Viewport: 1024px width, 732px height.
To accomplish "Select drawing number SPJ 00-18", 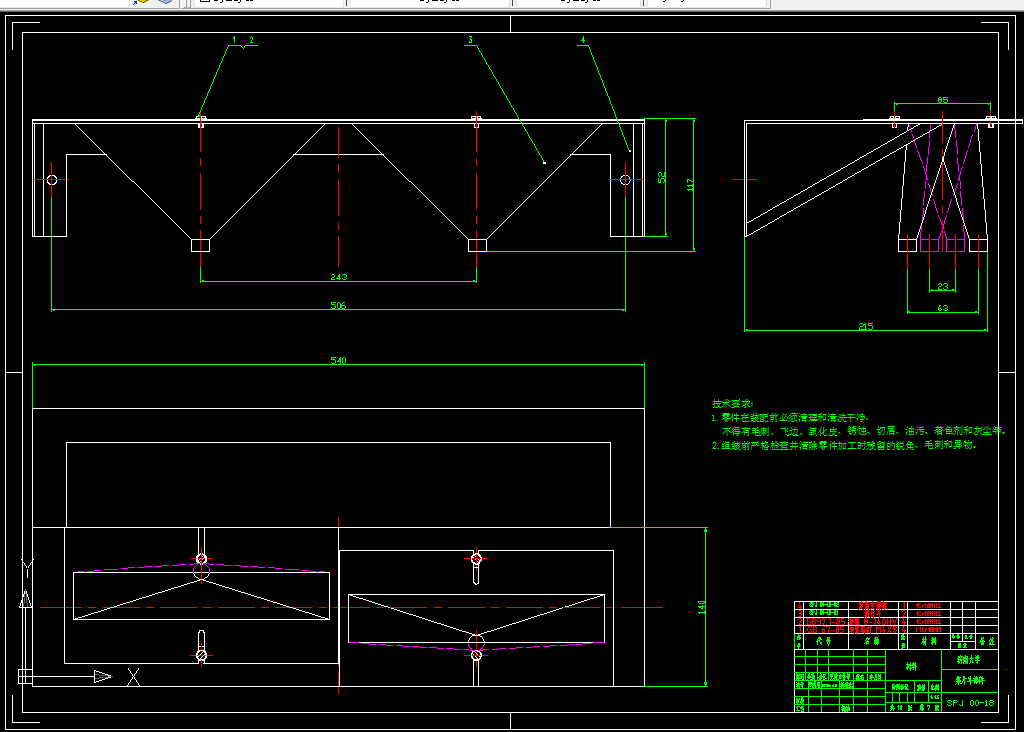I will (970, 703).
